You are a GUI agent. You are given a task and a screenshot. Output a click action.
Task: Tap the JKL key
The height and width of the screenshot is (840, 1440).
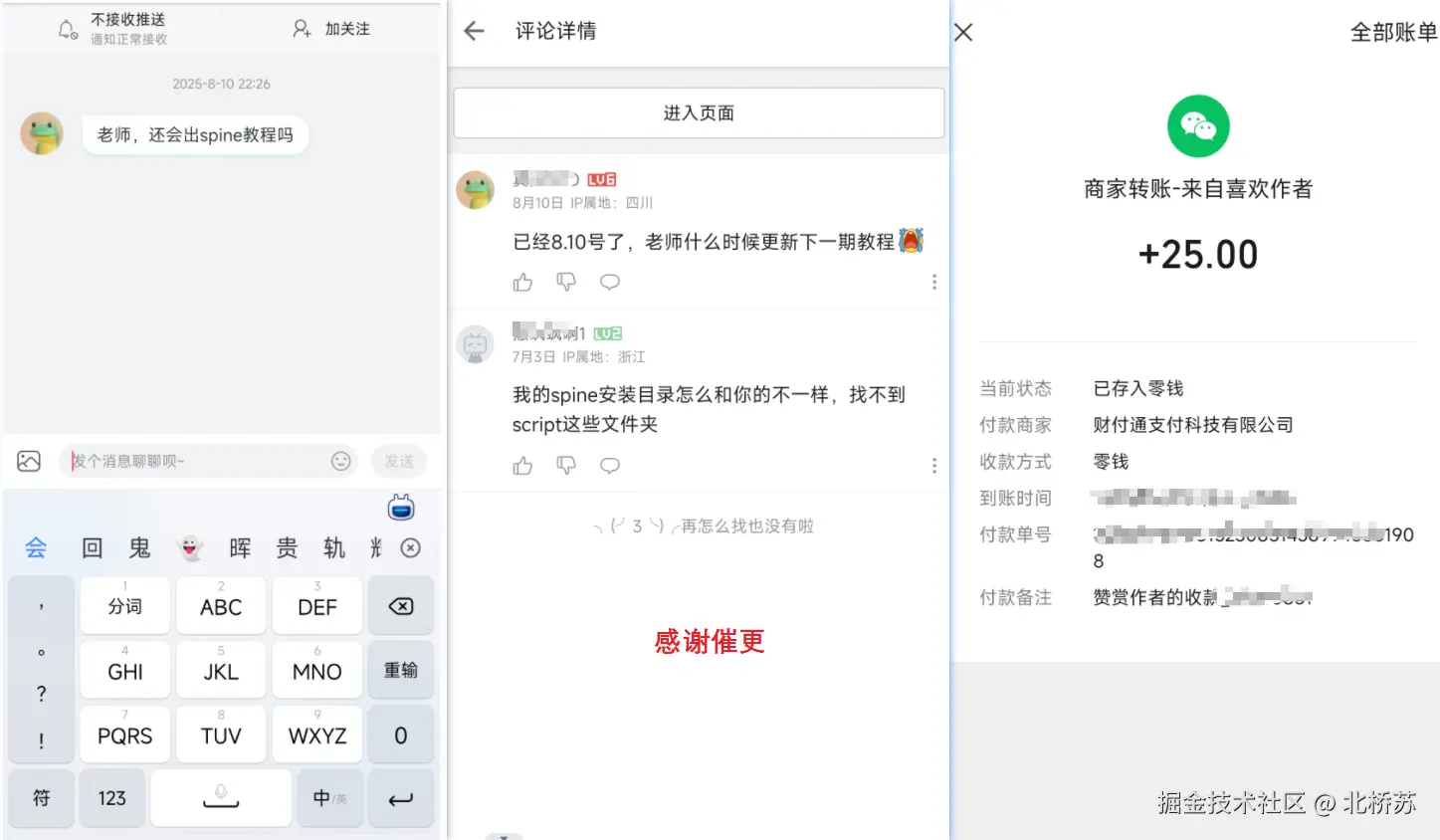pos(221,670)
